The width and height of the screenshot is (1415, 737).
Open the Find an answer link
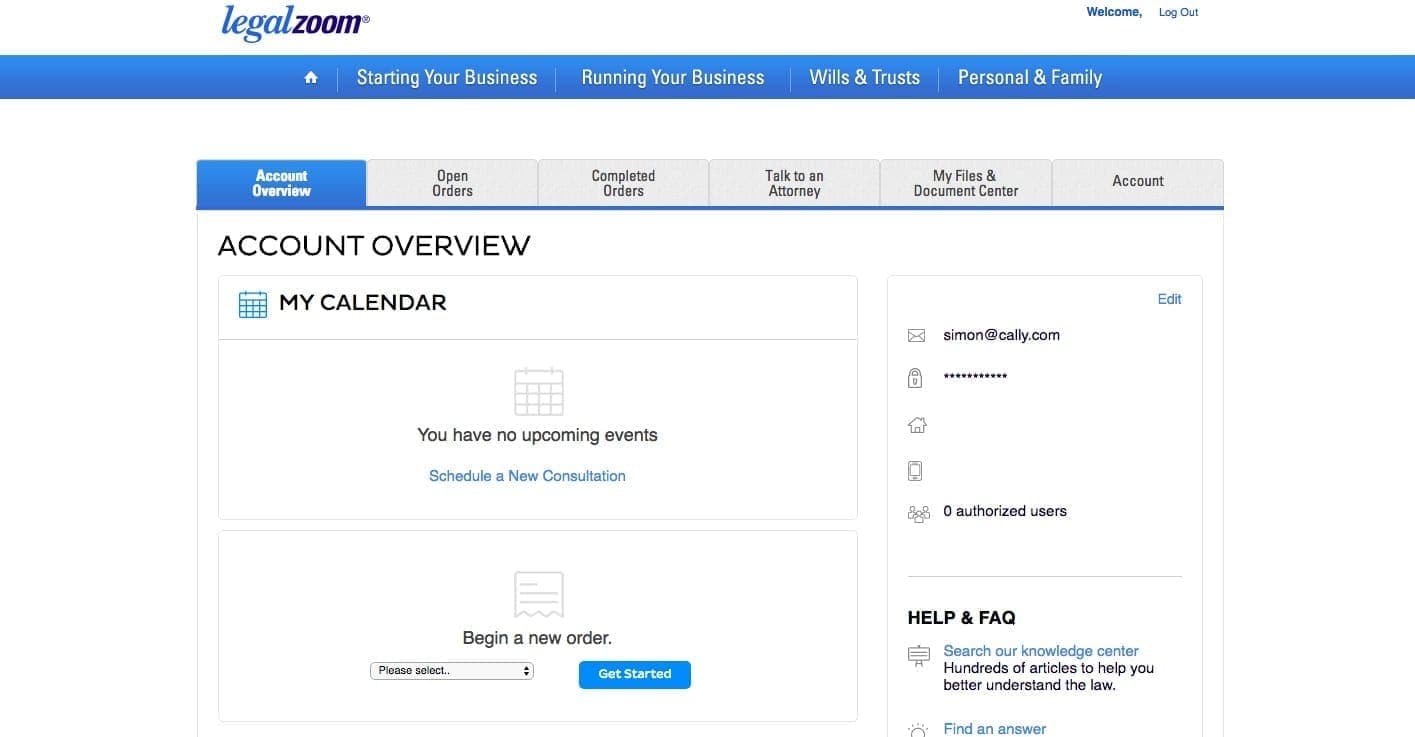click(x=995, y=729)
